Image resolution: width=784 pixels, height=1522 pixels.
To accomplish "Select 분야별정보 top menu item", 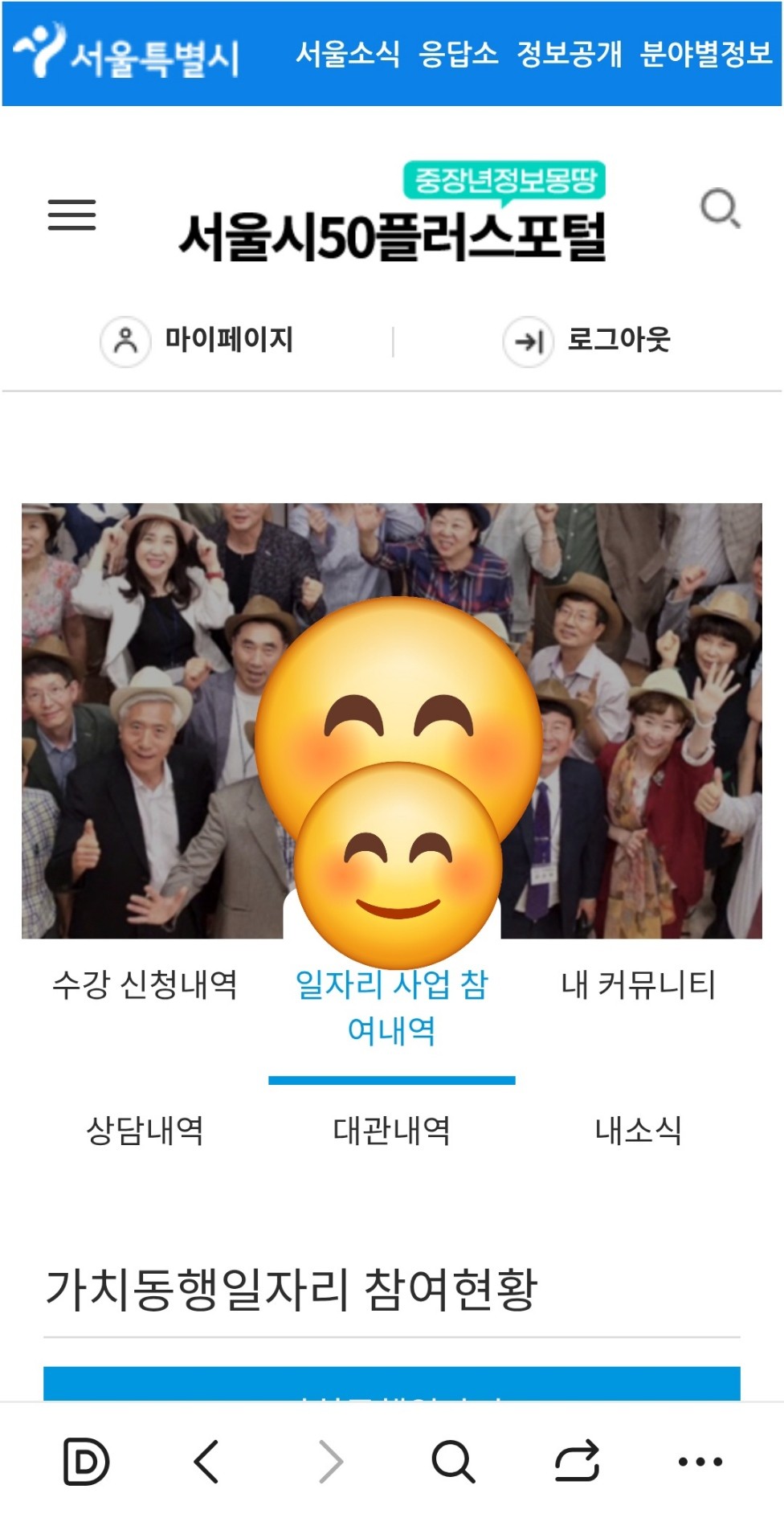I will point(706,54).
